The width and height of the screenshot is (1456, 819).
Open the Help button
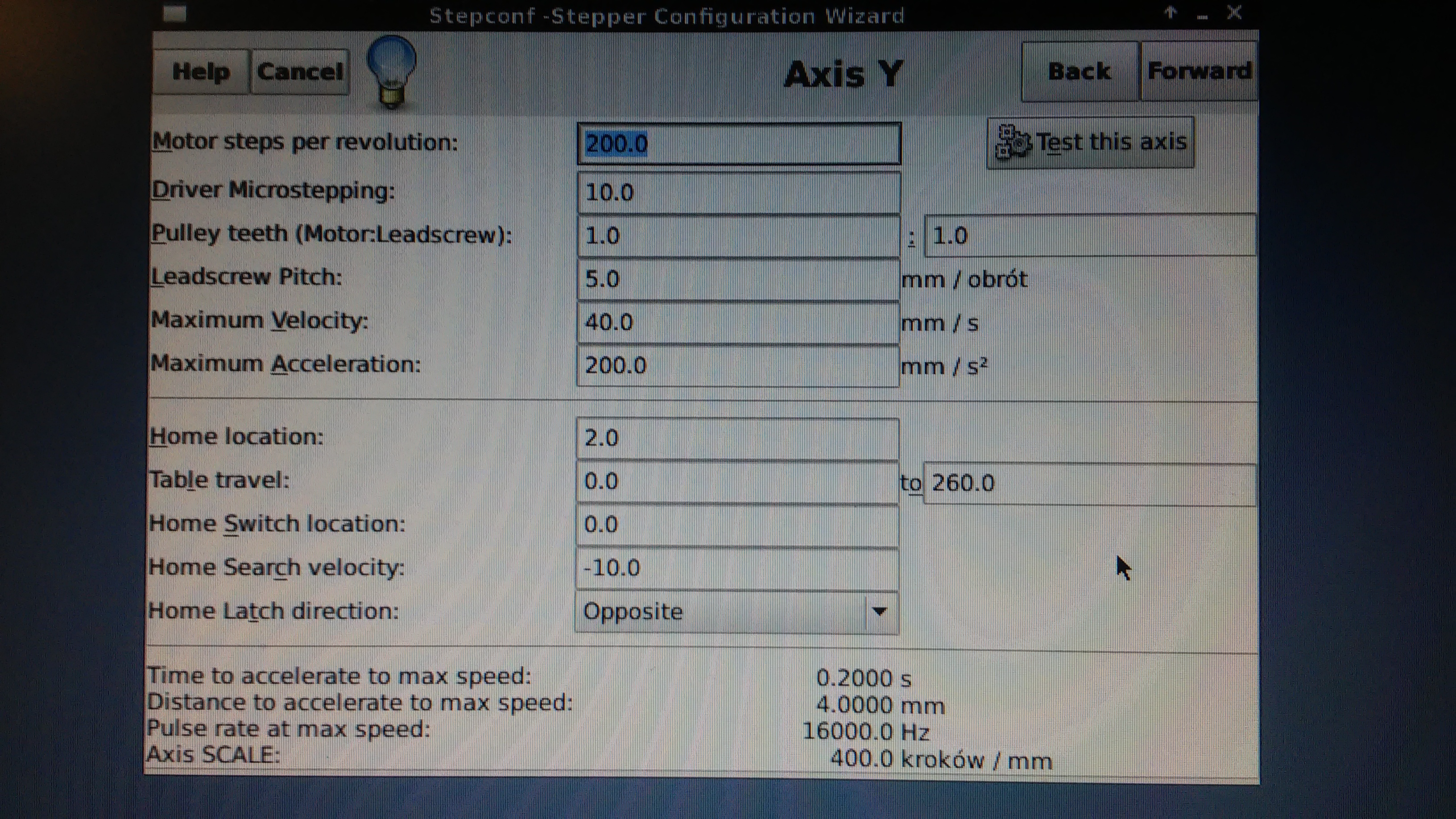tap(201, 72)
